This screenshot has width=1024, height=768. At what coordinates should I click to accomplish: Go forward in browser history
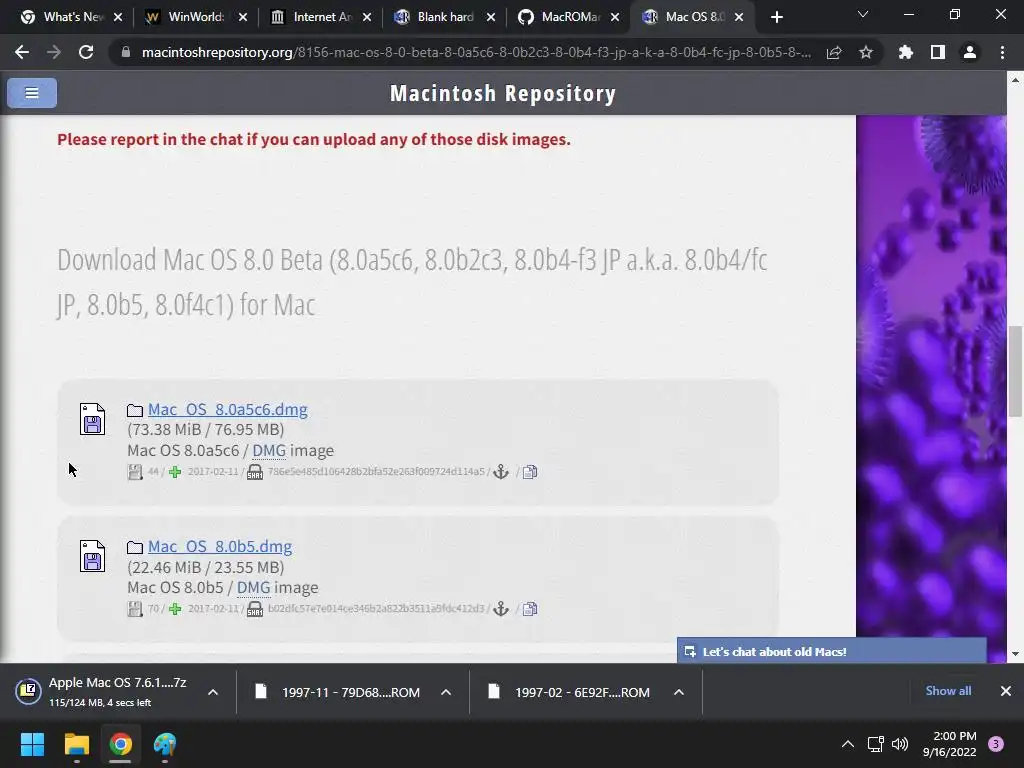click(x=54, y=52)
